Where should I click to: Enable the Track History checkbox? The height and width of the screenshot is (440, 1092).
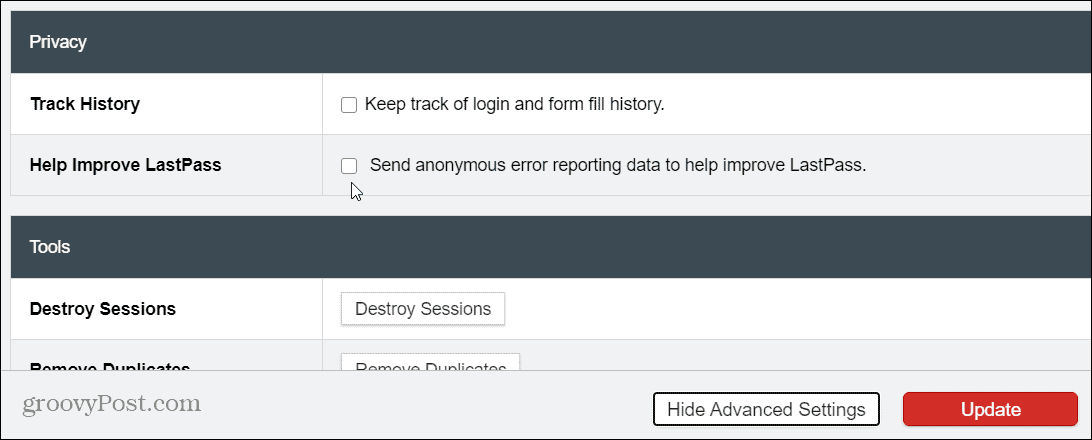(x=349, y=105)
